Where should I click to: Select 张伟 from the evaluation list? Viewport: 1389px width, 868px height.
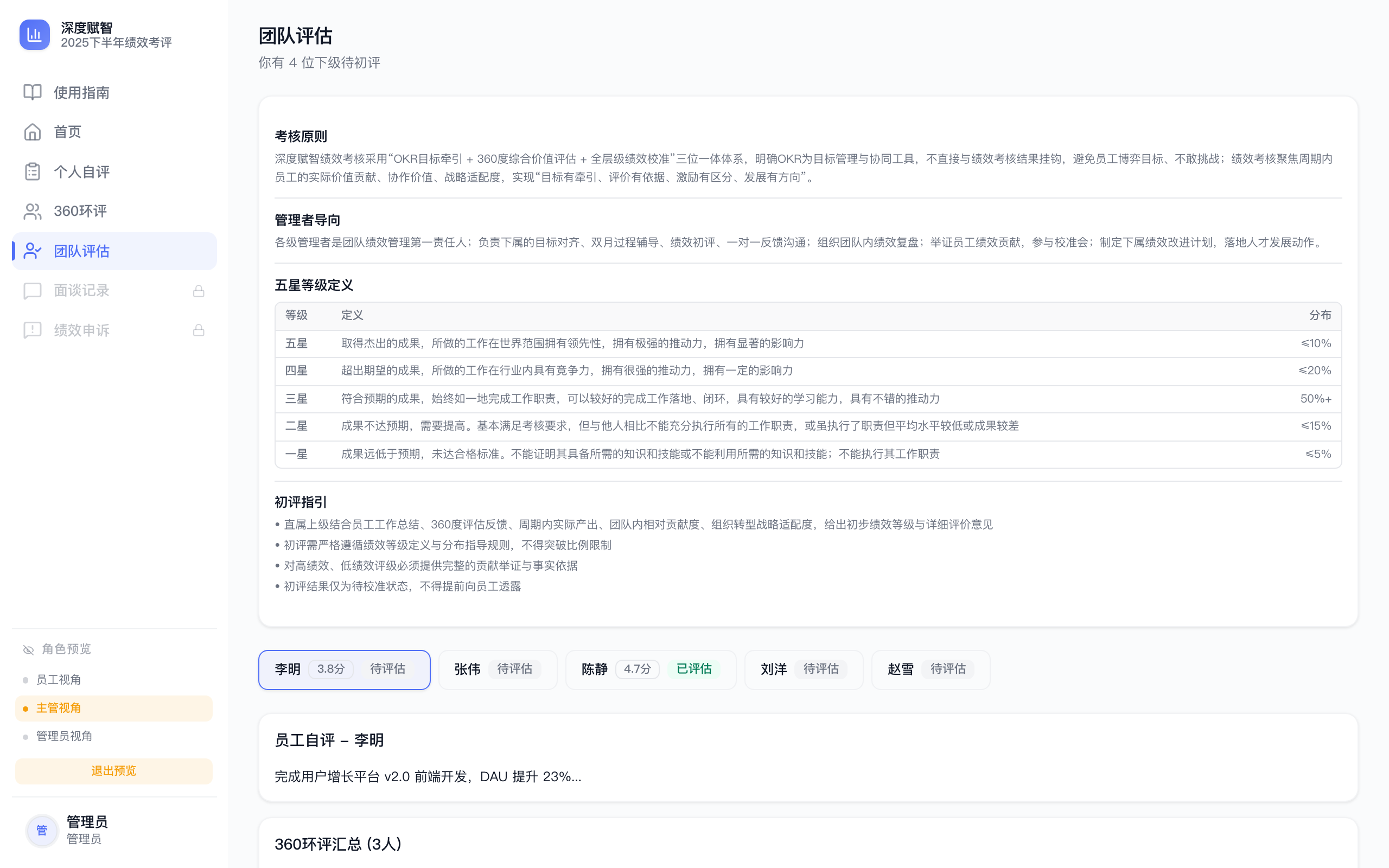(497, 669)
